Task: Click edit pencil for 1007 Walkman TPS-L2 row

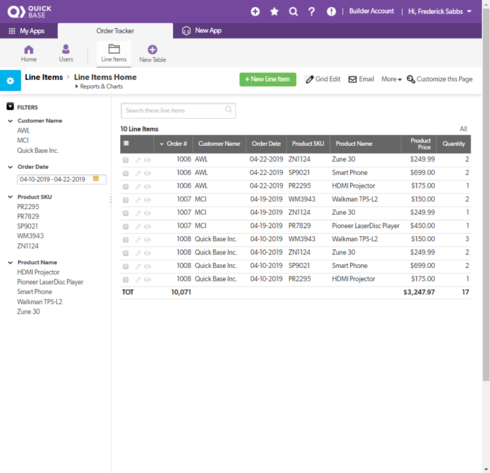Action: click(138, 200)
